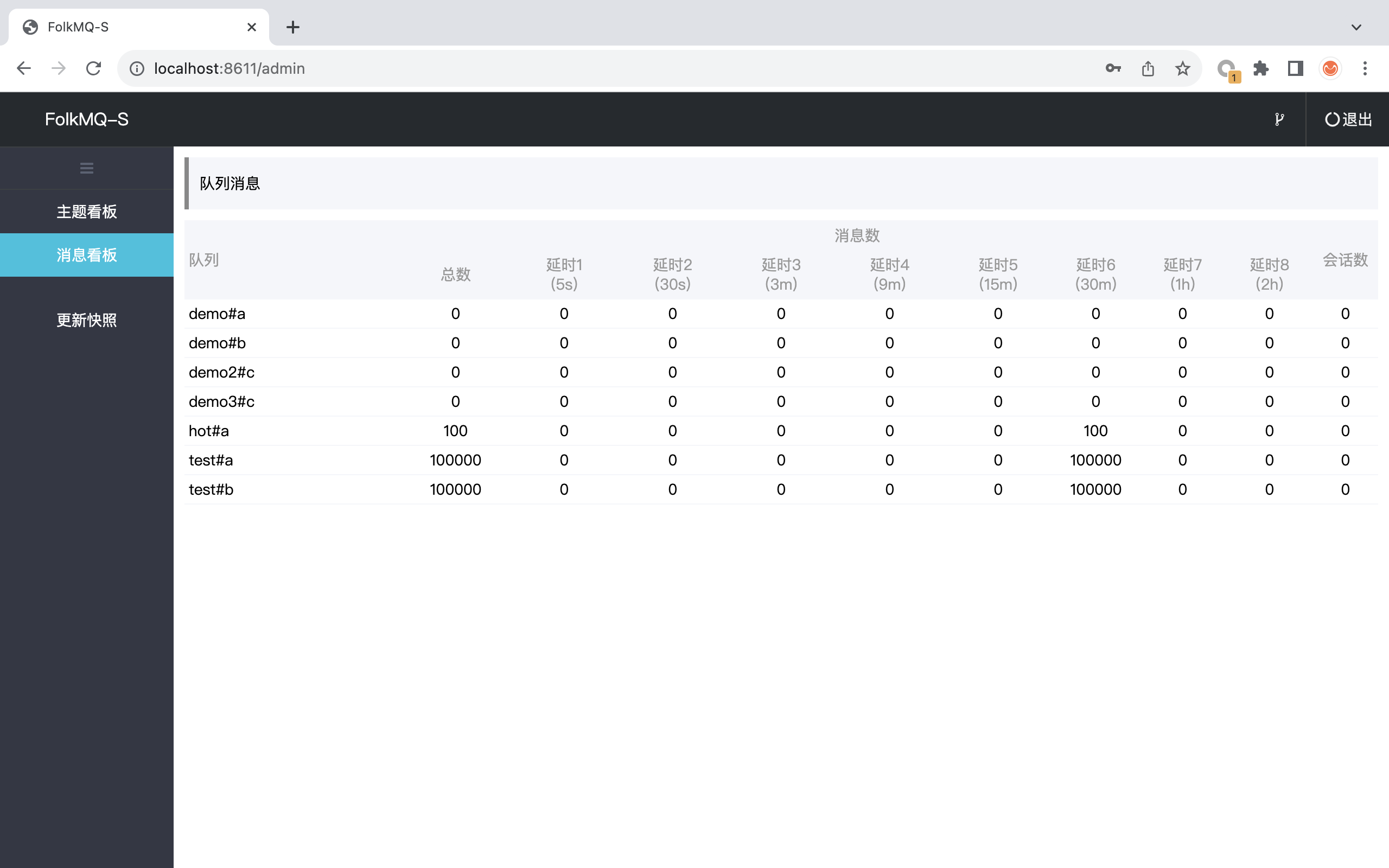1389x868 pixels.
Task: Click the branch/version icon in the header
Action: [1280, 119]
